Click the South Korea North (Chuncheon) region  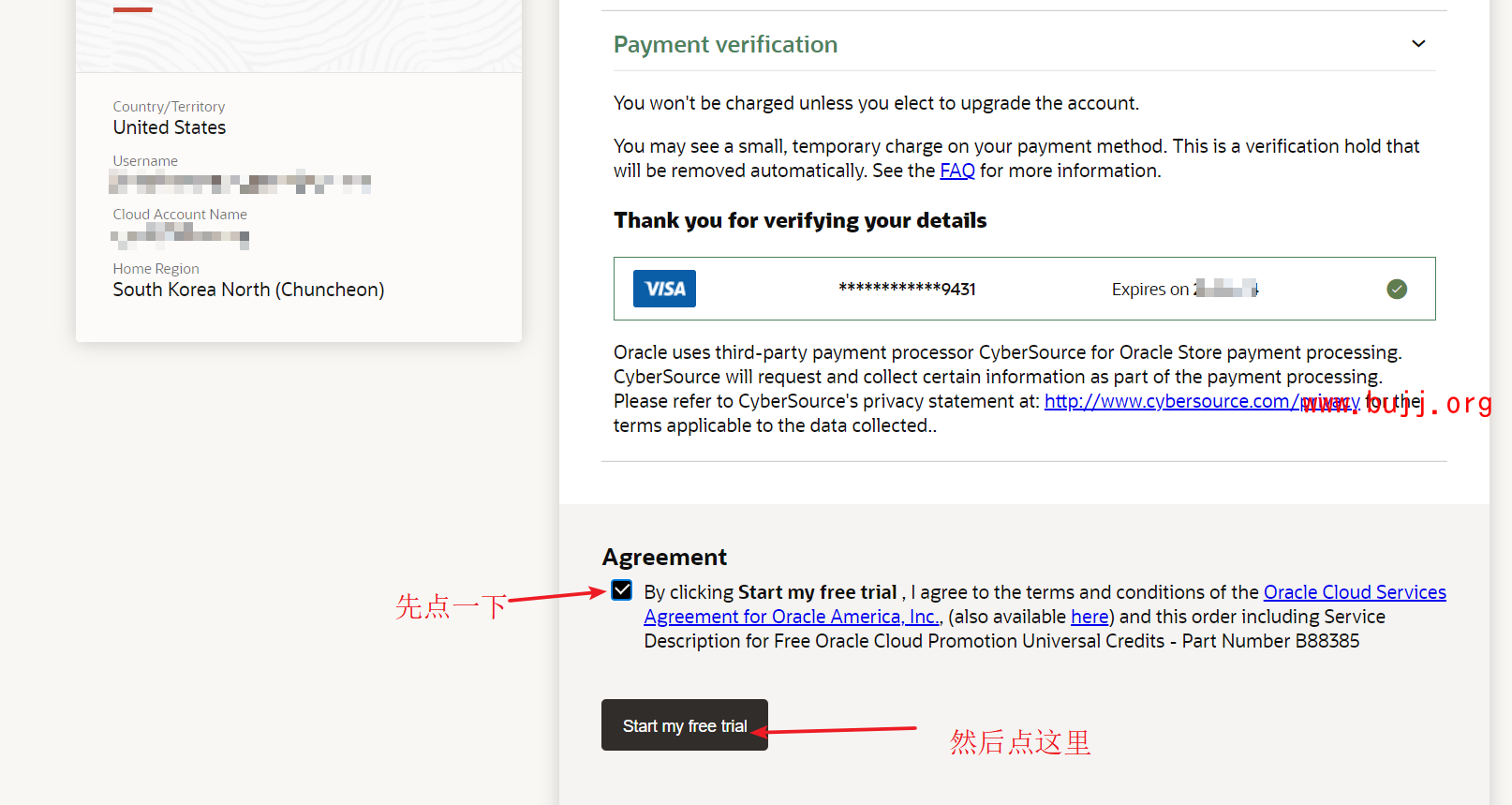point(248,290)
